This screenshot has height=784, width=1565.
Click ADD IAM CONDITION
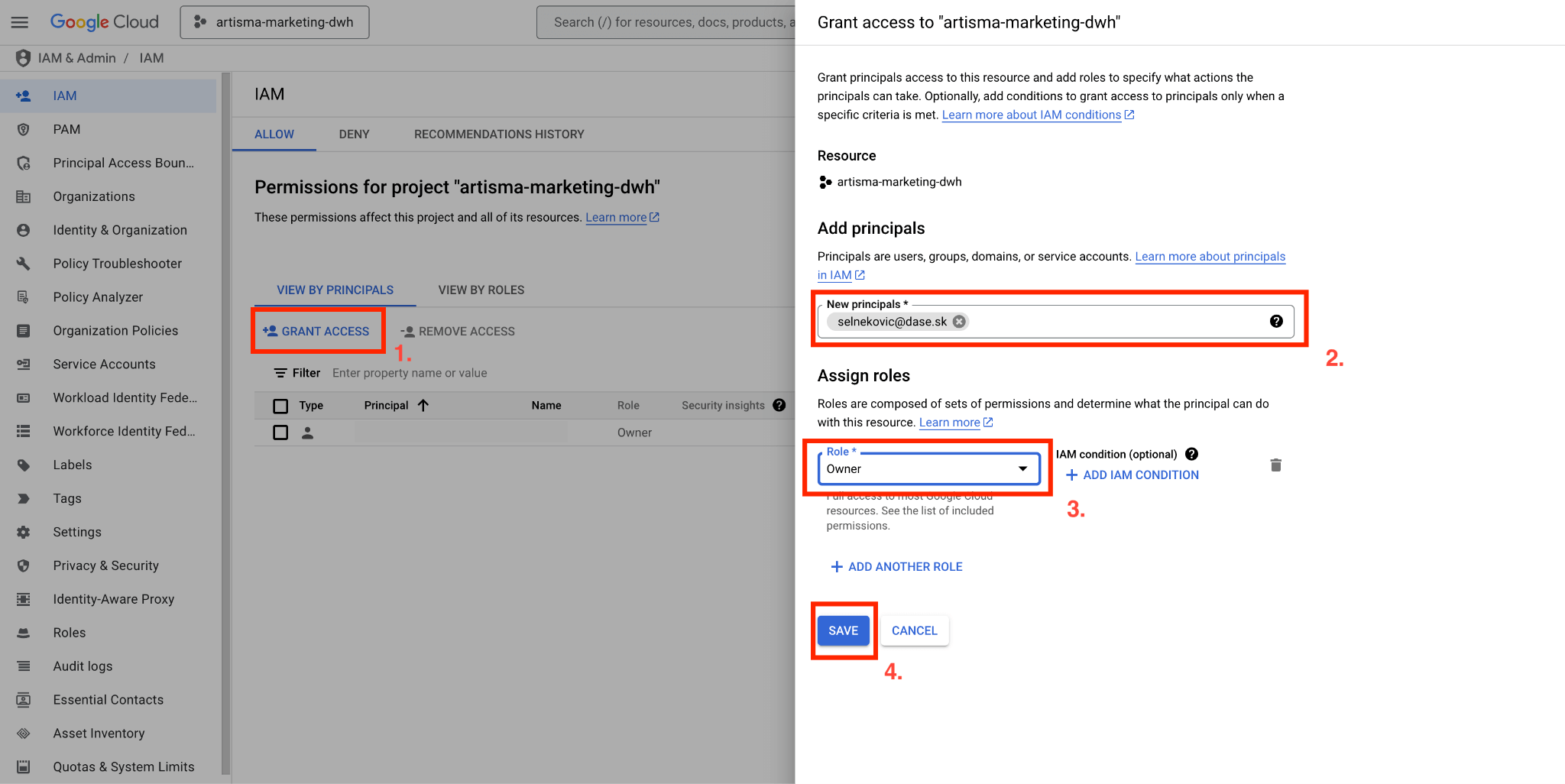click(x=1132, y=475)
